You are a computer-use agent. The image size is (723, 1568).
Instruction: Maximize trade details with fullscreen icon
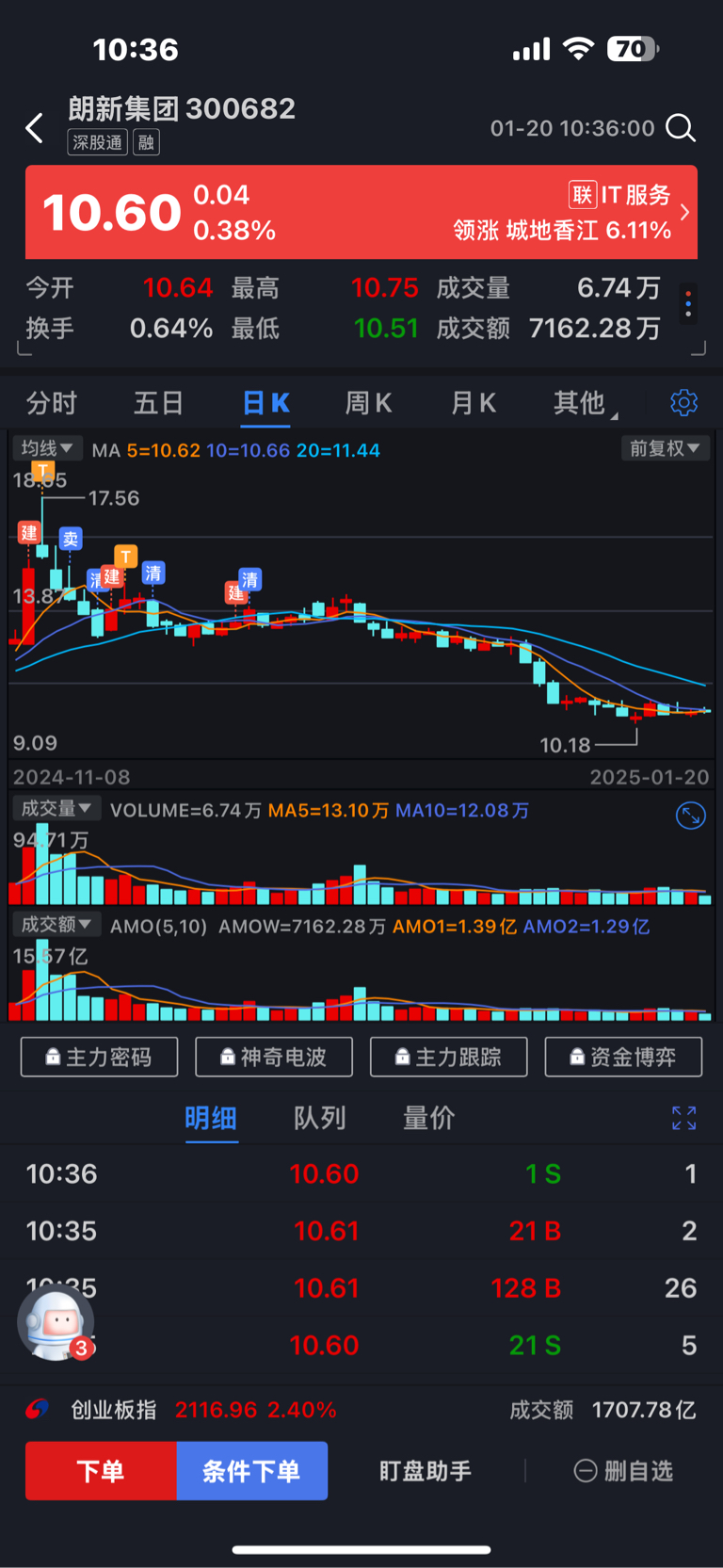tap(684, 1118)
